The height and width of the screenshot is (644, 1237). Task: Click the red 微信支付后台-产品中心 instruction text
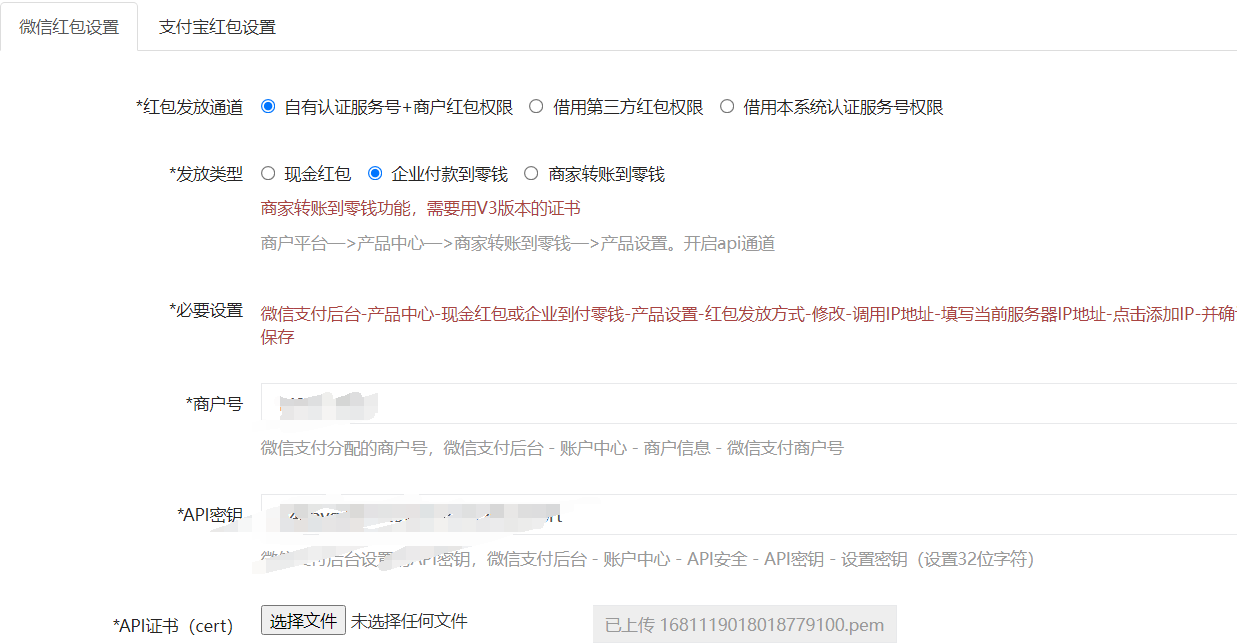point(749,325)
